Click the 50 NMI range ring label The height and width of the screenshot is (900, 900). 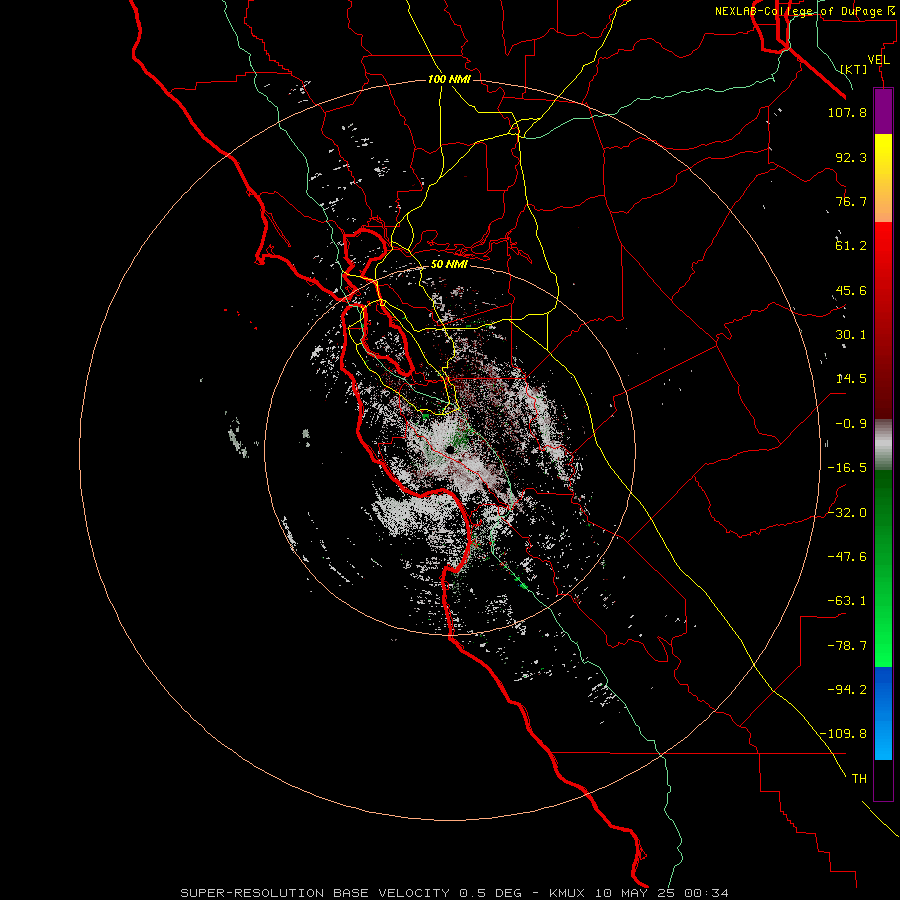point(449,264)
